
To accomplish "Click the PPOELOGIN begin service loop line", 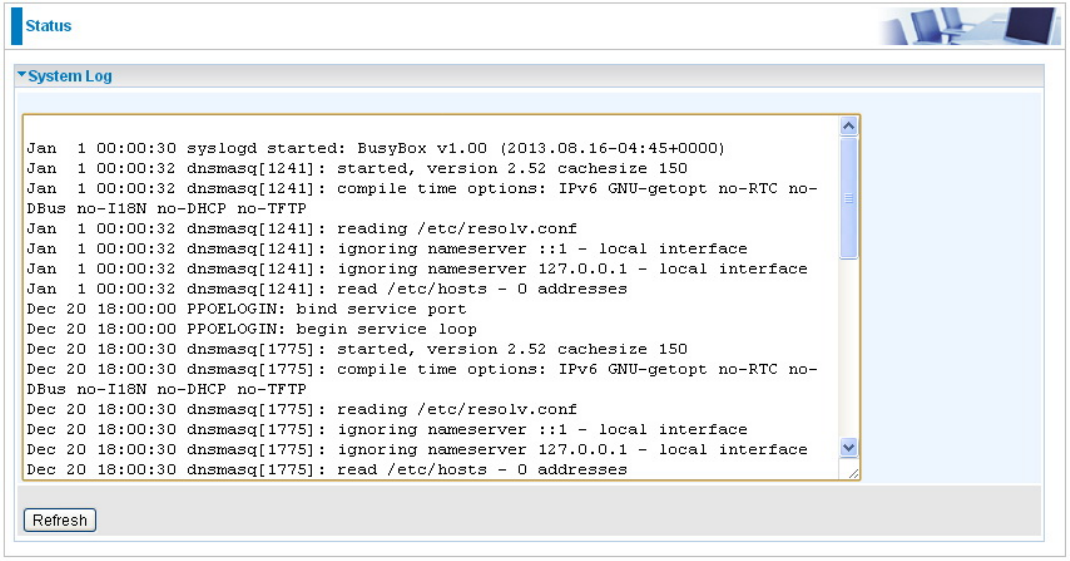I will point(252,329).
